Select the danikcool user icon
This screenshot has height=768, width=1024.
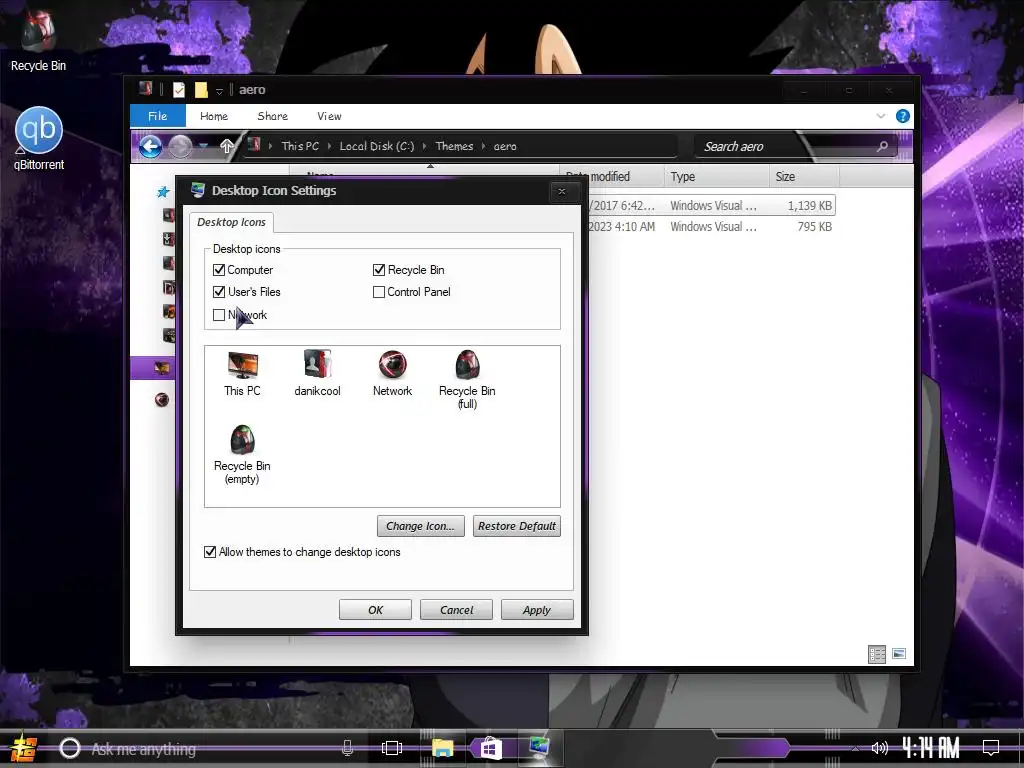(x=317, y=374)
